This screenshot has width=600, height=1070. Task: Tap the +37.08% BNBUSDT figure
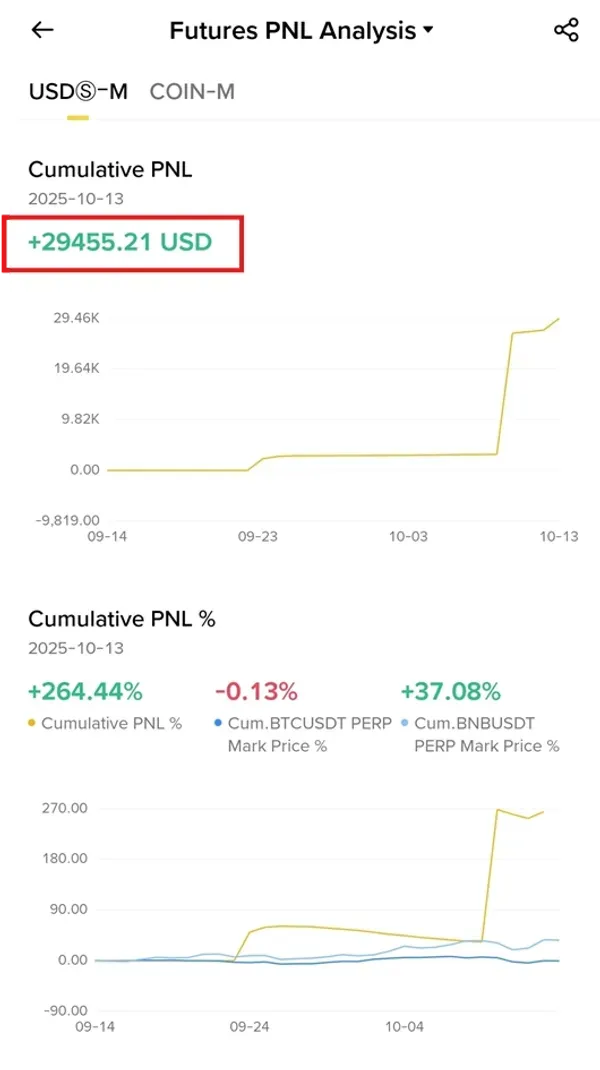tap(450, 691)
